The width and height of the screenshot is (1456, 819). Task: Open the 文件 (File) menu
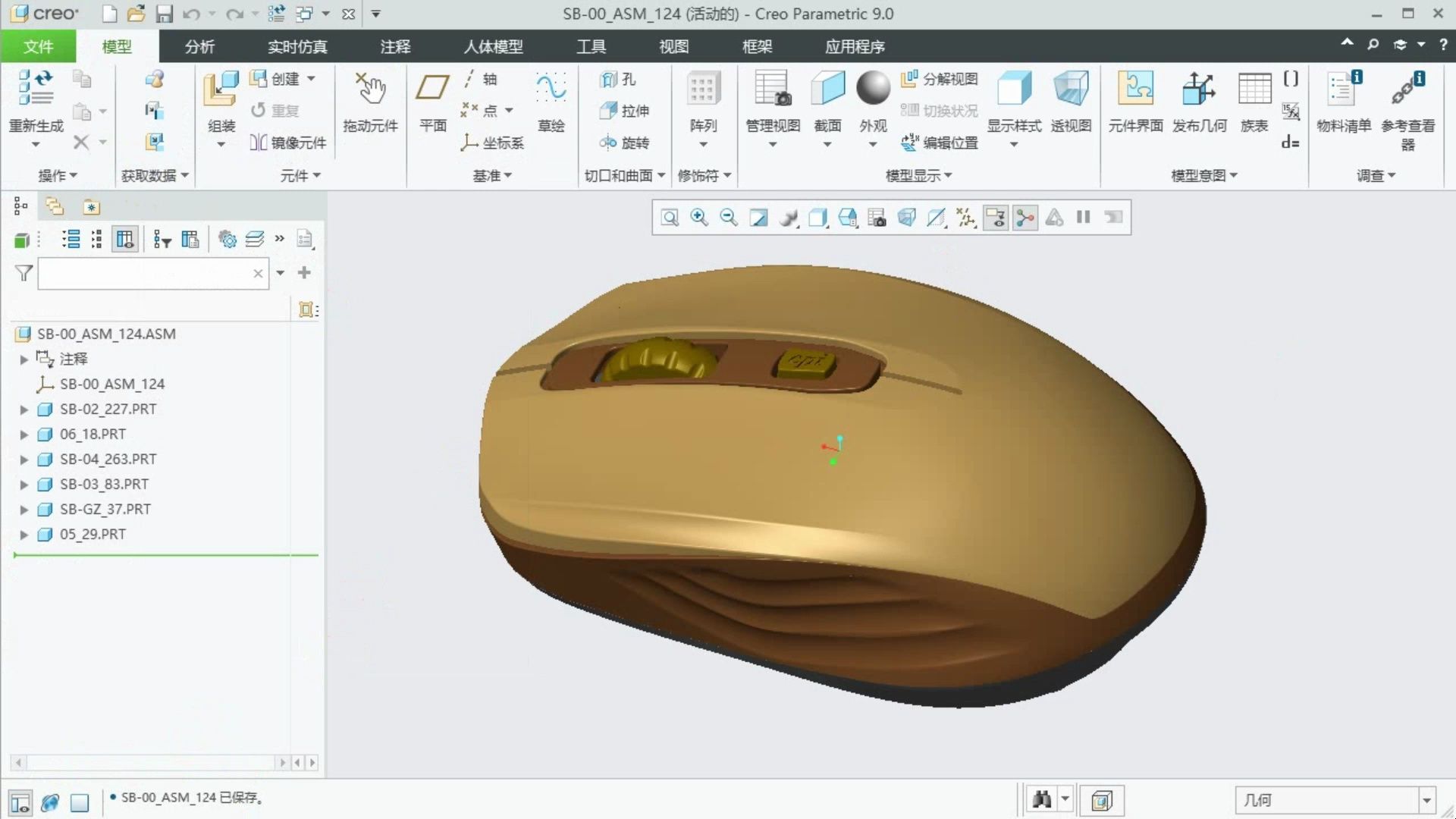pyautogui.click(x=38, y=47)
